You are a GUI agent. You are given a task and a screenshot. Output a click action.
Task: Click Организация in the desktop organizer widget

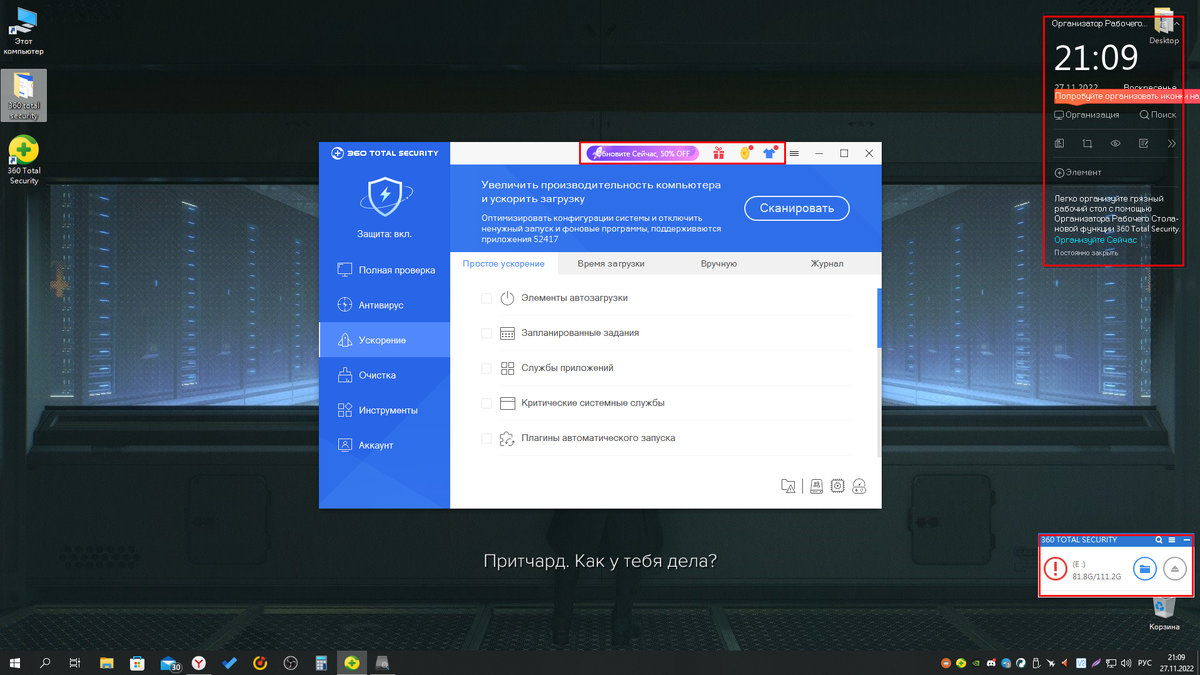(x=1087, y=115)
